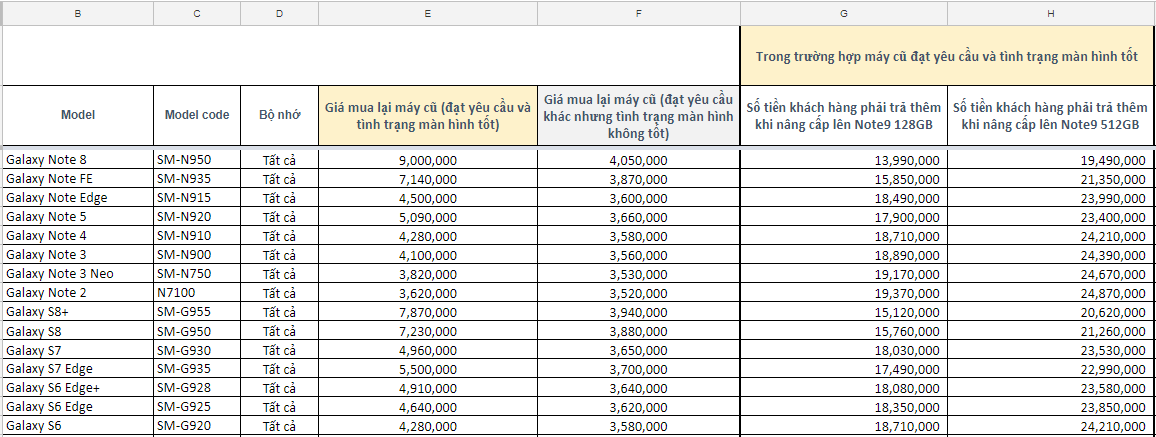Click the price cell '7,870,000'
Viewport: 1156px width, 437px height.
(428, 312)
